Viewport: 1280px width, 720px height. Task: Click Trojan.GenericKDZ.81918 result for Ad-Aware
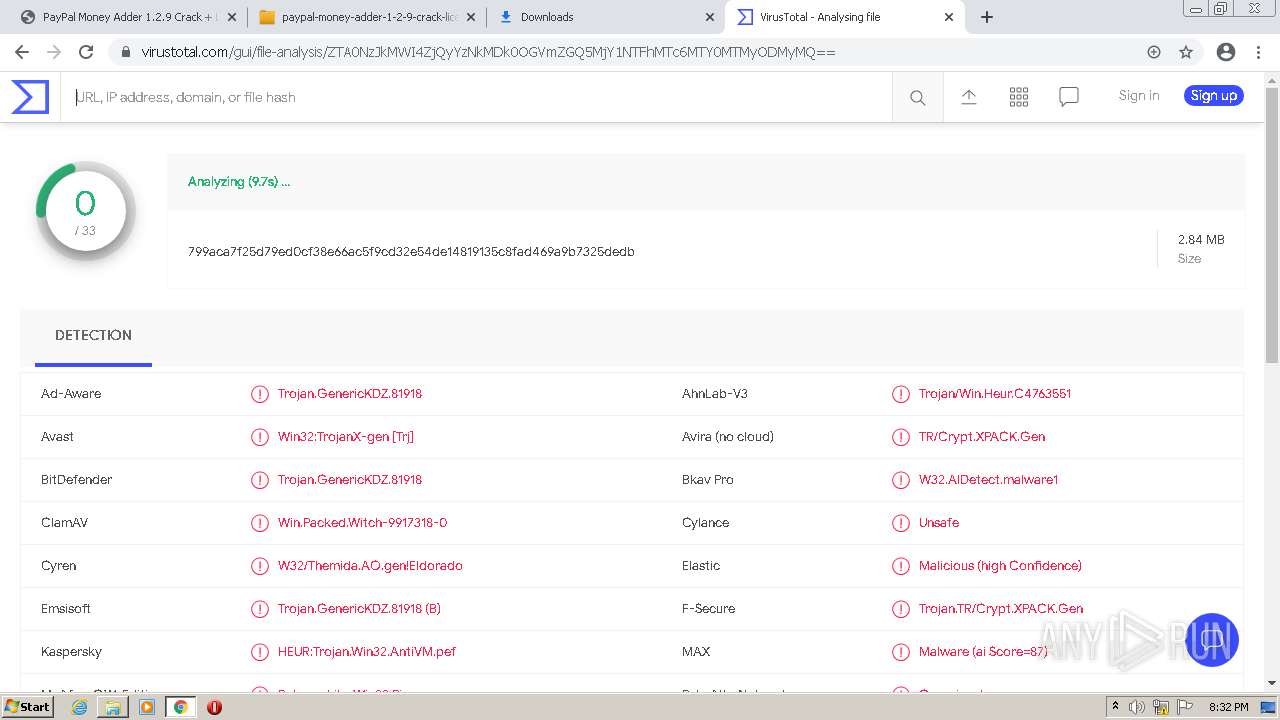[x=350, y=394]
